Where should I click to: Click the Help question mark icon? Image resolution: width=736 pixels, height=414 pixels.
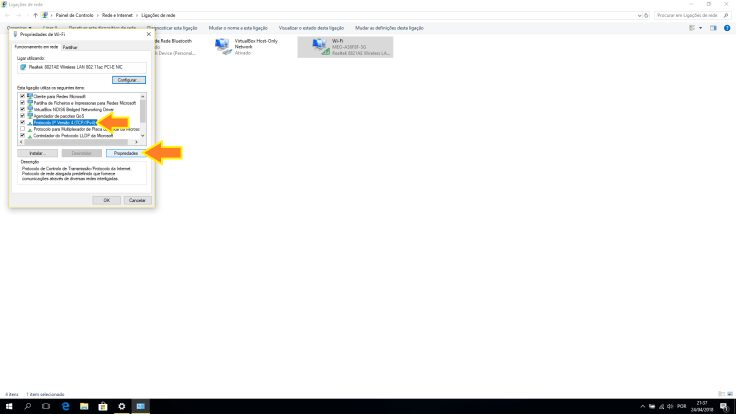tap(726, 27)
